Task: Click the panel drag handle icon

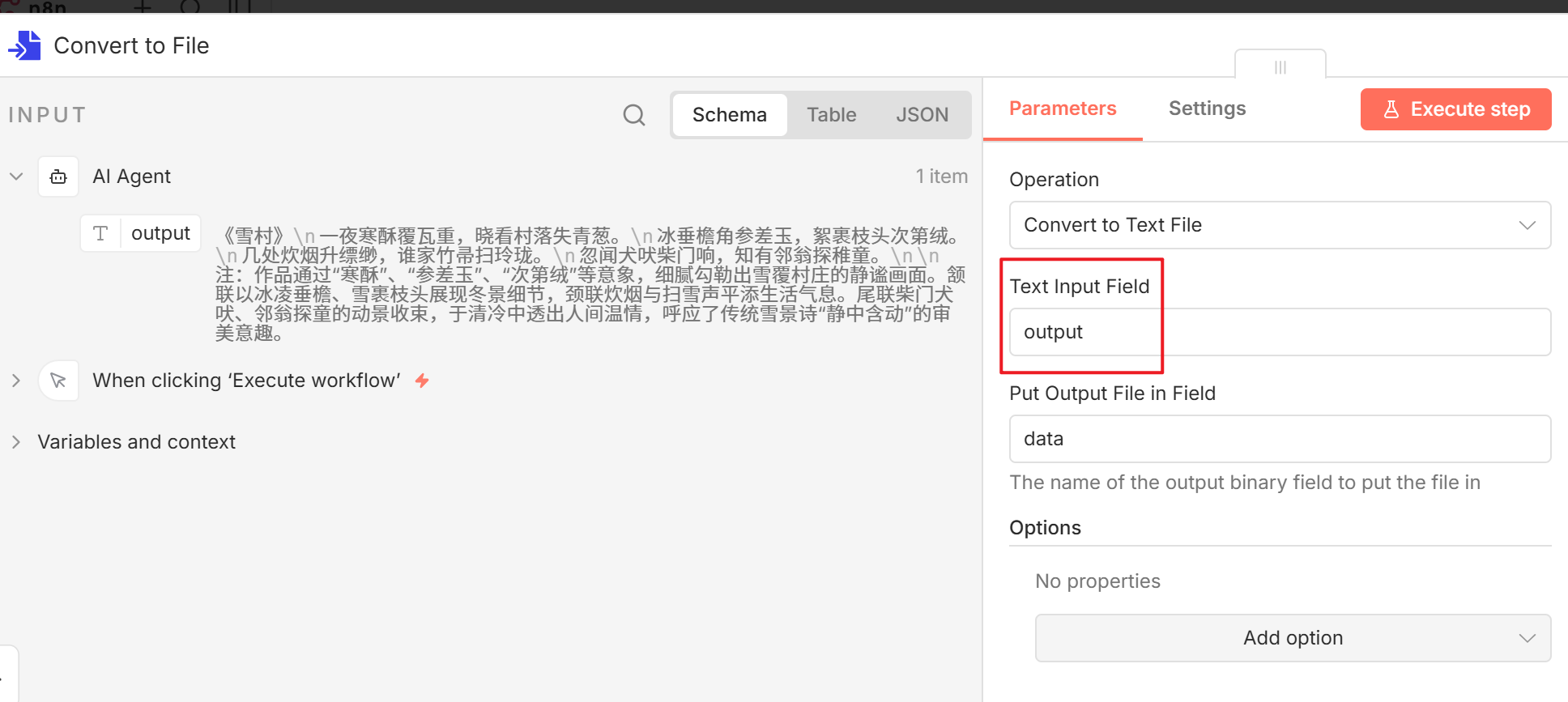Action: click(1280, 67)
